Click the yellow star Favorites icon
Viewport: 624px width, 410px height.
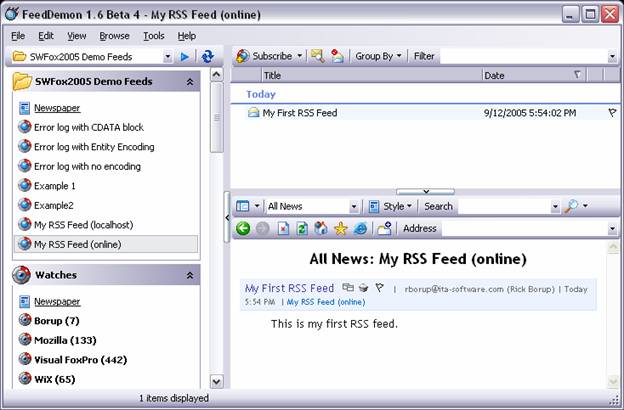[x=341, y=228]
